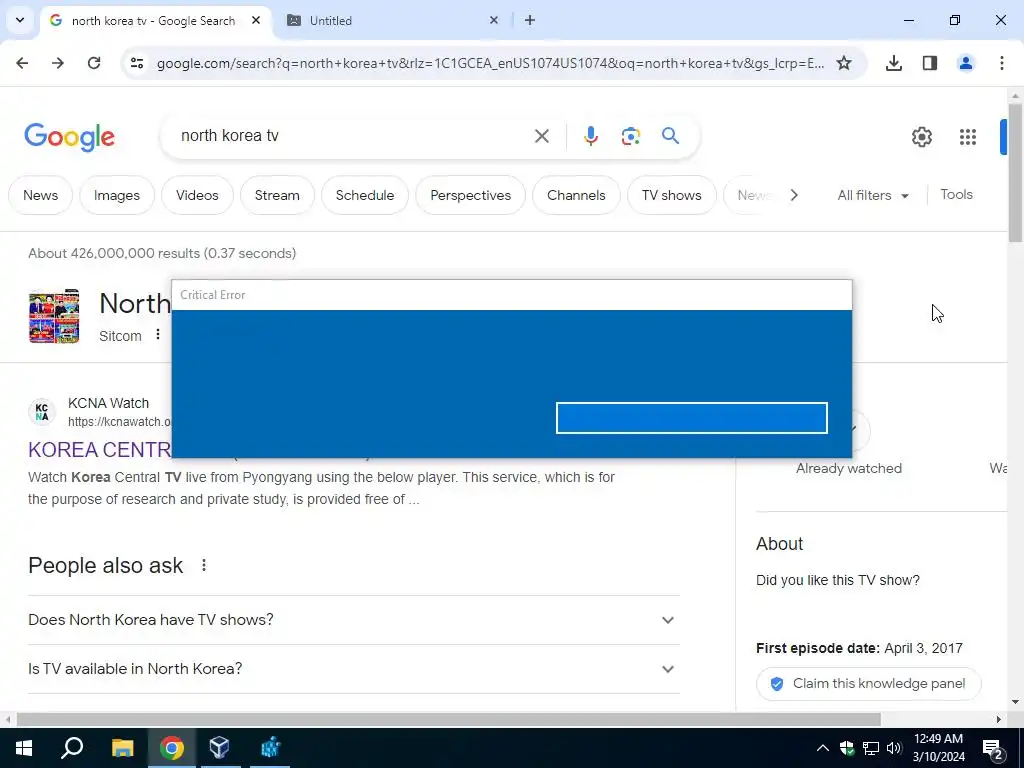Image resolution: width=1024 pixels, height=768 pixels.
Task: Clear the search box text
Action: click(x=541, y=136)
